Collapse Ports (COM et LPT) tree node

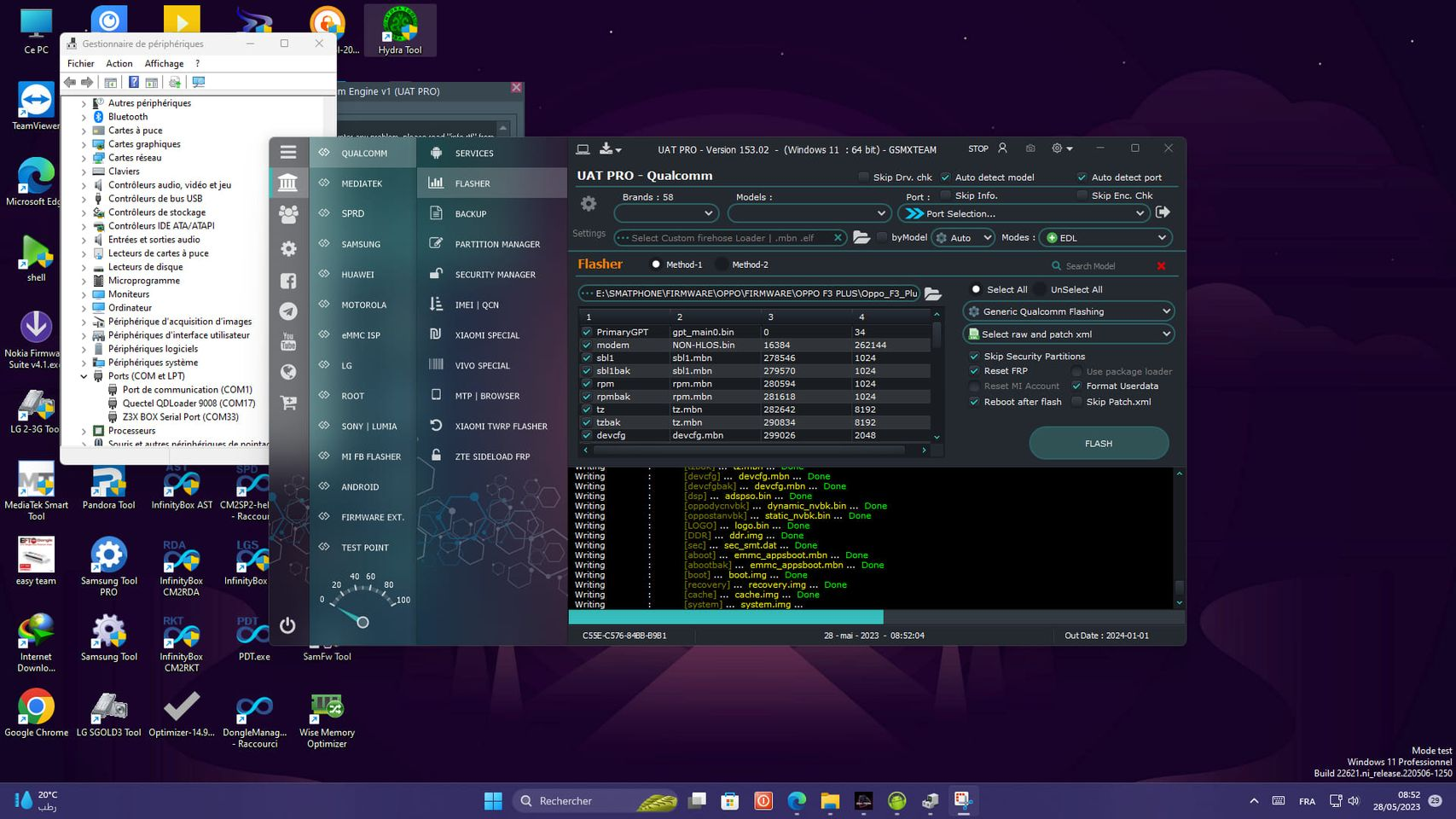tap(84, 376)
